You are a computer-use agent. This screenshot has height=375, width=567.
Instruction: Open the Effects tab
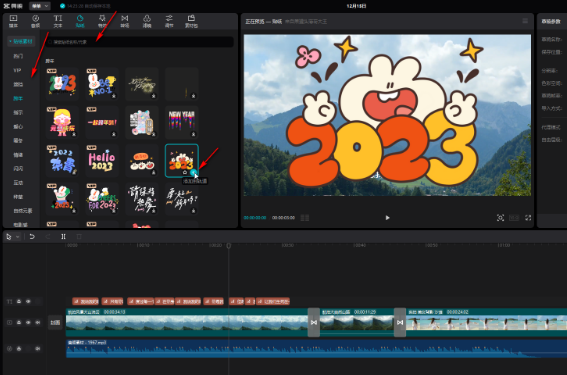pos(102,21)
